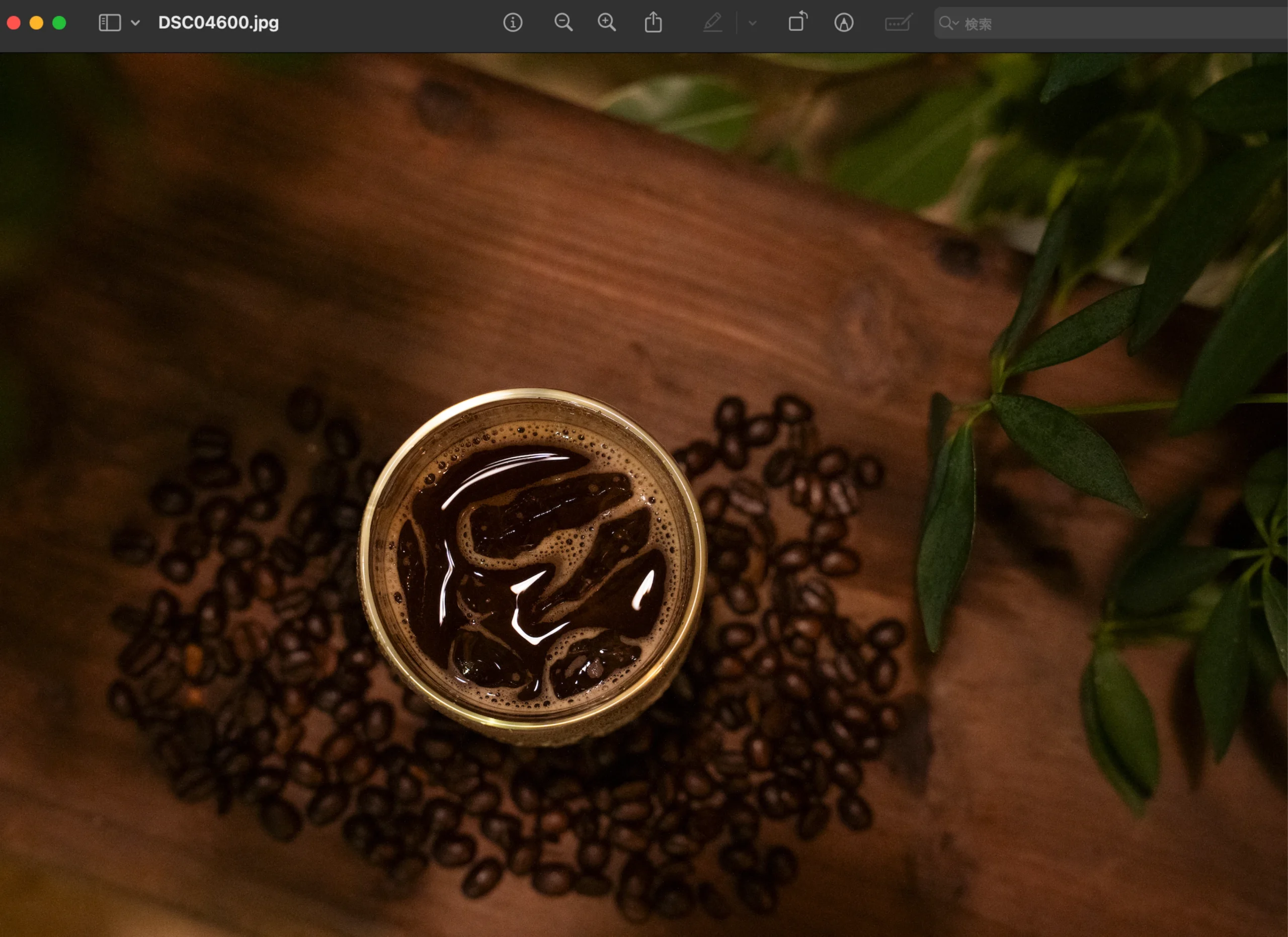The width and height of the screenshot is (1288, 937).
Task: Minimize the Preview window
Action: pyautogui.click(x=36, y=23)
